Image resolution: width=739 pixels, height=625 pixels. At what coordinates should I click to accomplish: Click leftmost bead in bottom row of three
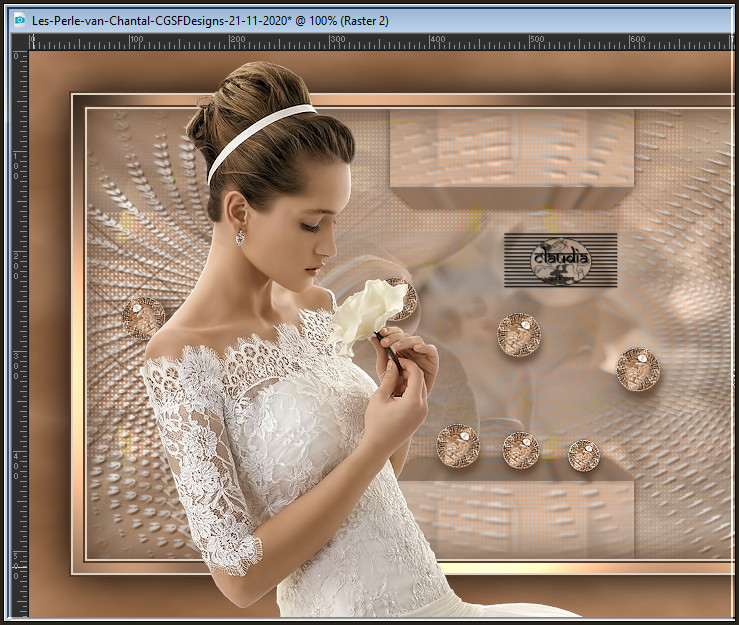coord(457,445)
